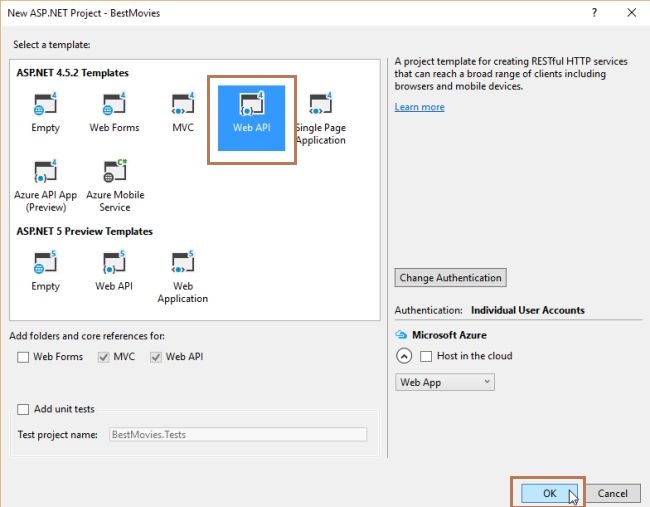The width and height of the screenshot is (650, 507).
Task: Pick the MVC template icon
Action: 183,104
